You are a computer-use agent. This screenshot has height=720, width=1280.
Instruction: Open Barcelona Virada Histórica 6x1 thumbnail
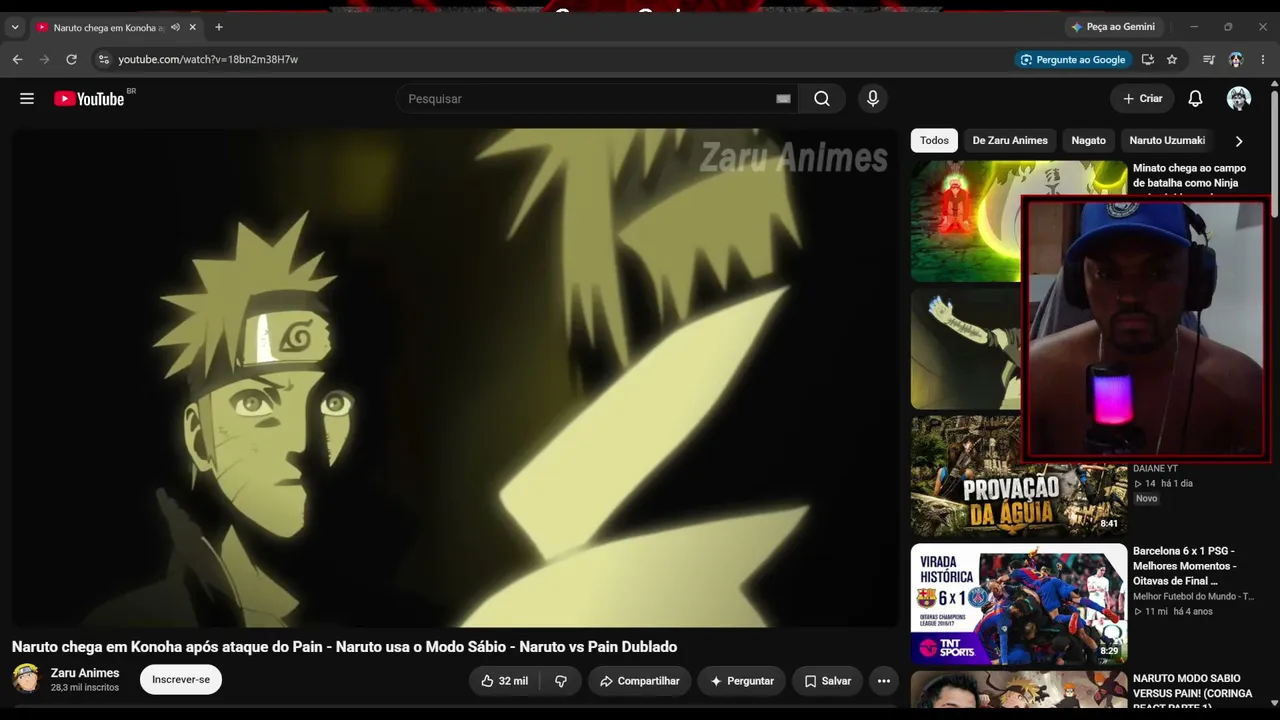tap(1019, 604)
